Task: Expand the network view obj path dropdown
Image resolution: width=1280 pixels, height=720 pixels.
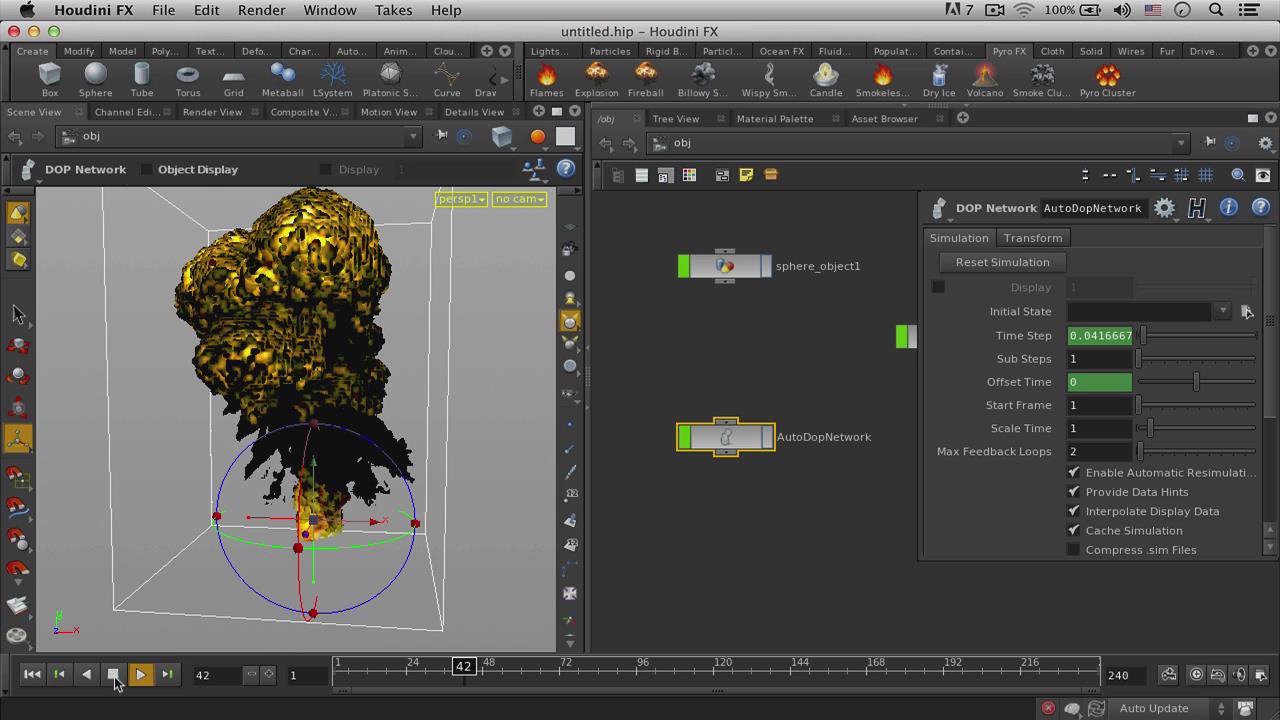Action: pyautogui.click(x=1181, y=143)
